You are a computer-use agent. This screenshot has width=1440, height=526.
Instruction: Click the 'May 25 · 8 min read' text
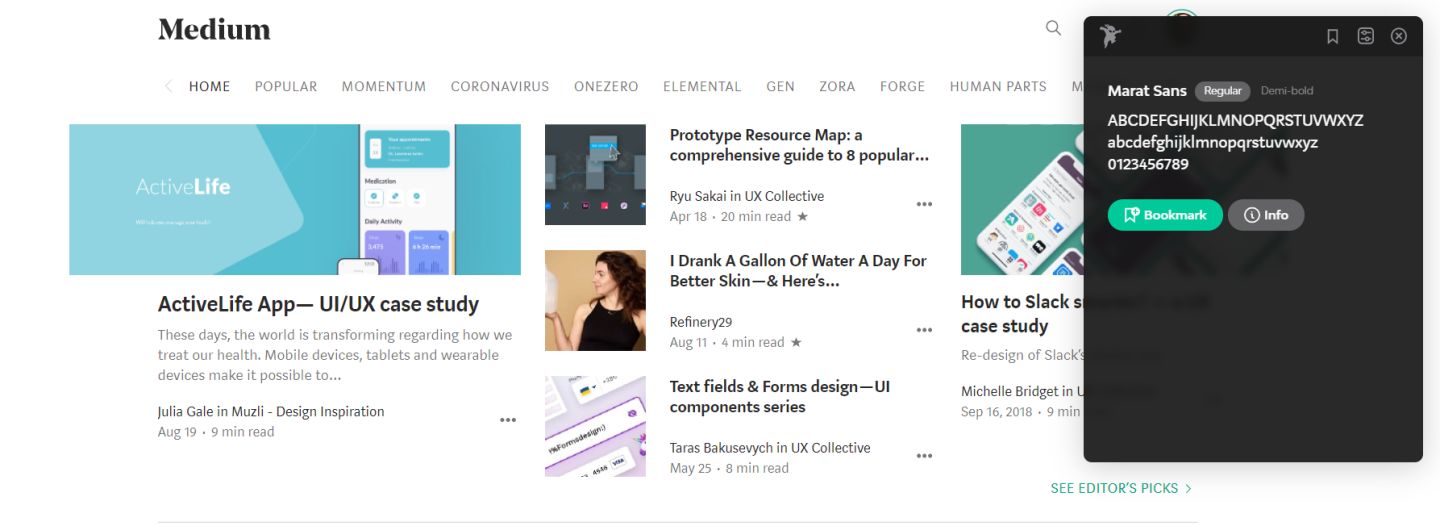729,468
